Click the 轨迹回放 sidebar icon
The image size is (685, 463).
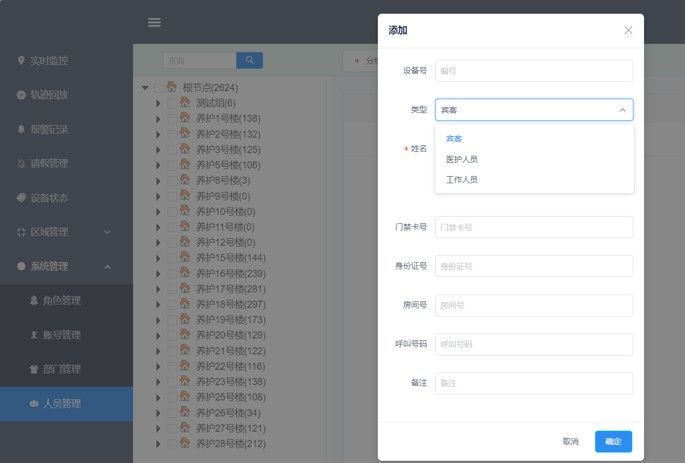point(21,95)
